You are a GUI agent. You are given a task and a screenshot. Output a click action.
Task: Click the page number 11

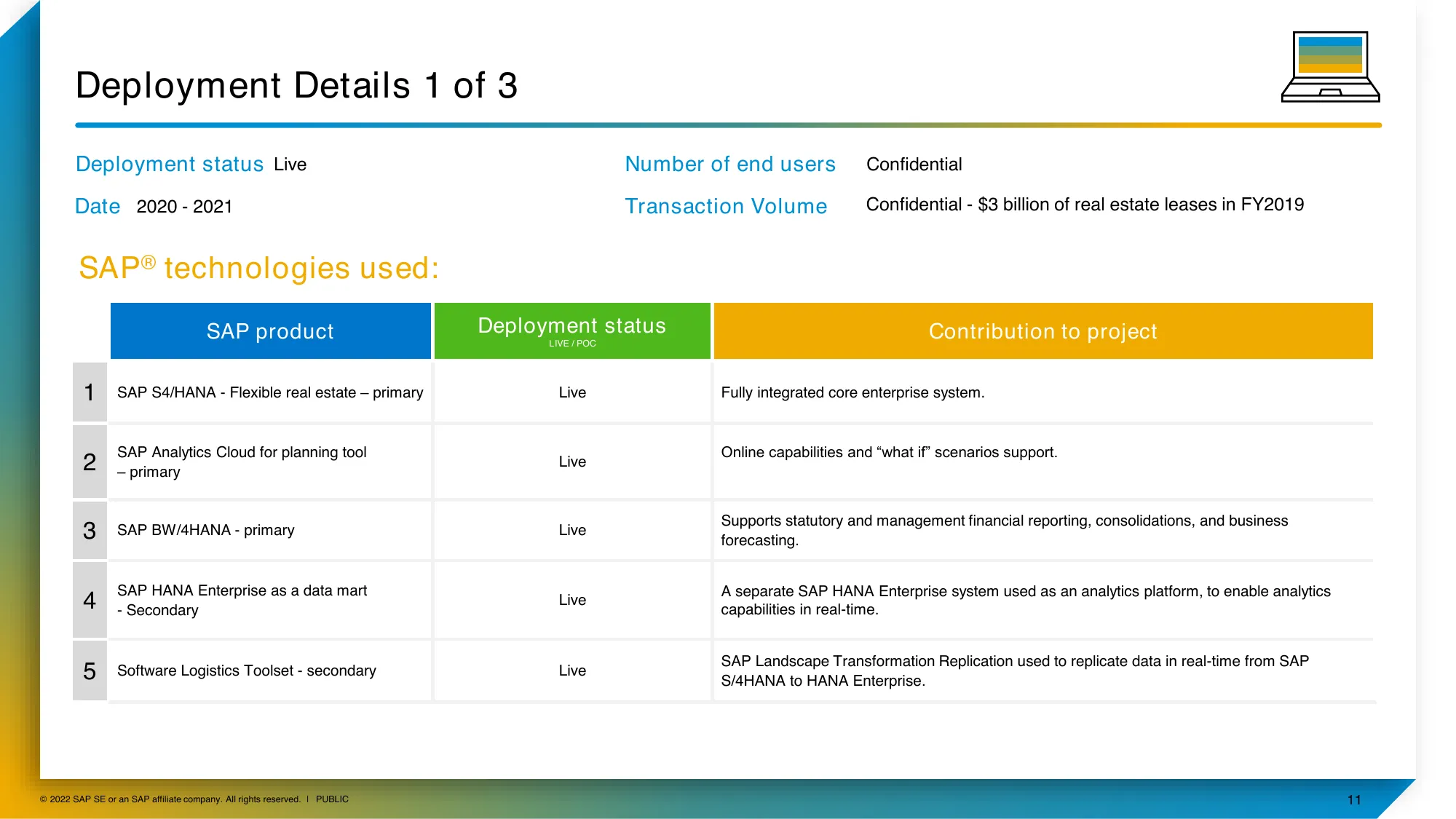1354,800
